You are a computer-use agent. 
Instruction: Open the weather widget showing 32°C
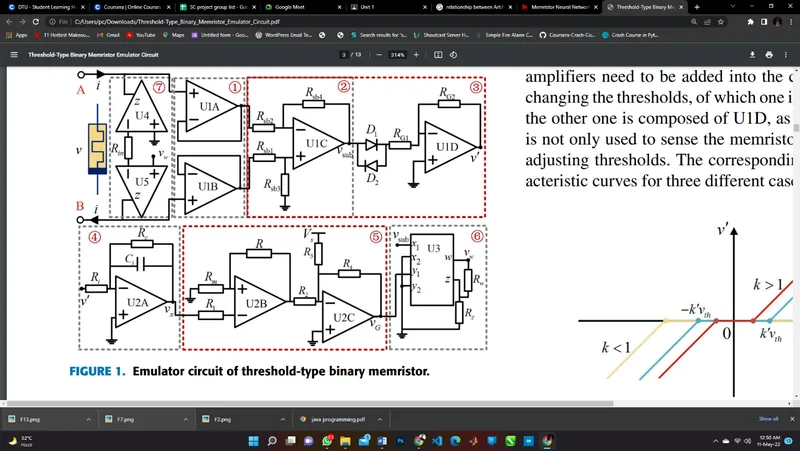pos(21,441)
